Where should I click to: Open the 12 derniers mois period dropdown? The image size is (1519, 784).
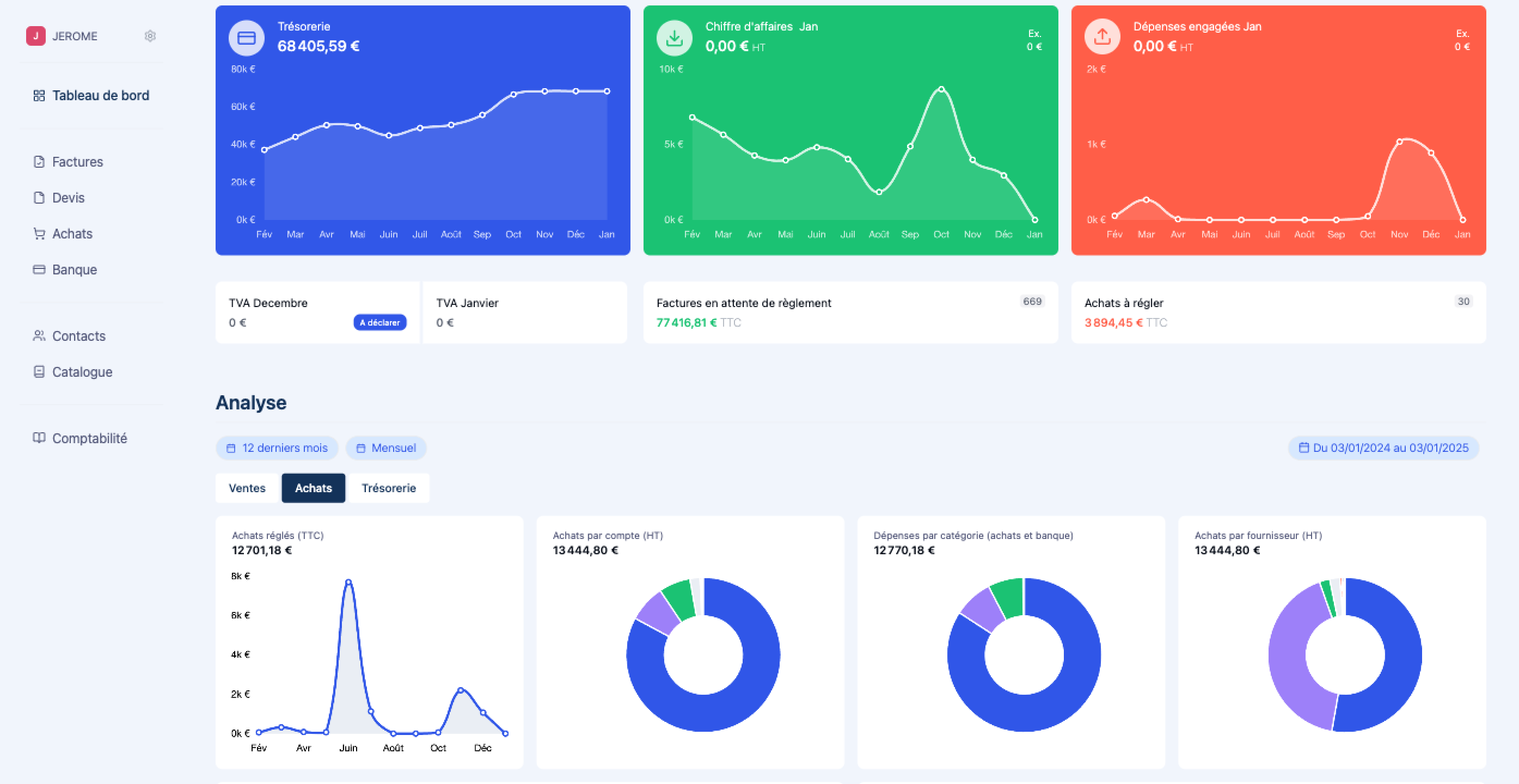(x=277, y=448)
